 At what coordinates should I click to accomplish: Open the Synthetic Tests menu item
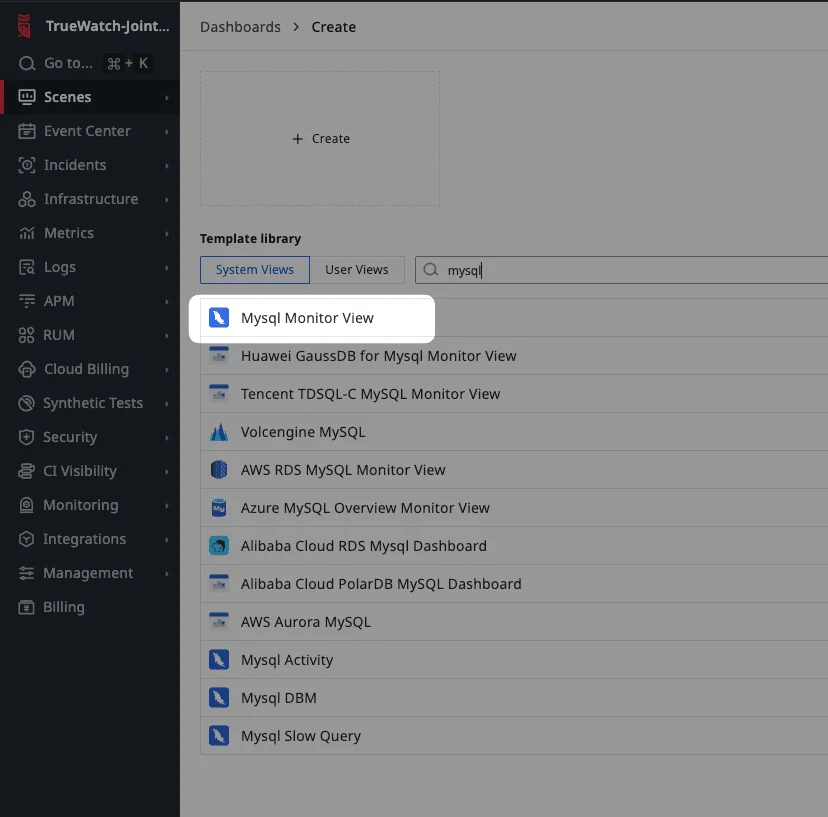click(90, 403)
